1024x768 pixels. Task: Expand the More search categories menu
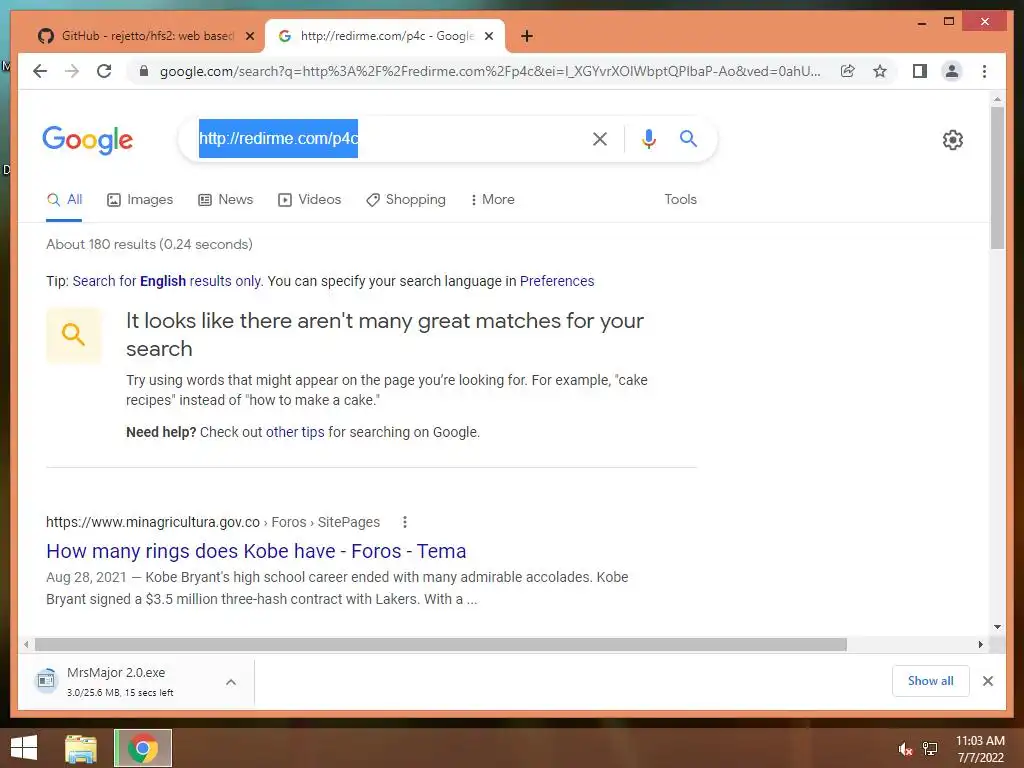492,200
